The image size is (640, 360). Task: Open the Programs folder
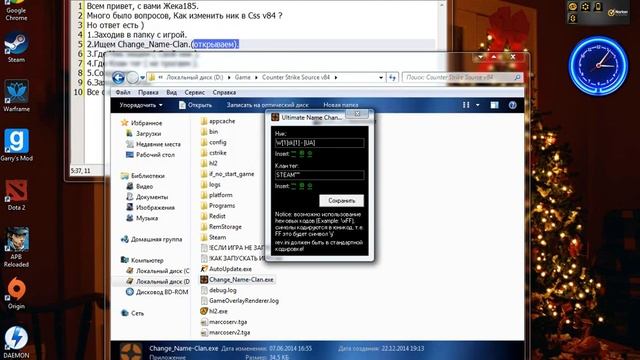[x=218, y=206]
